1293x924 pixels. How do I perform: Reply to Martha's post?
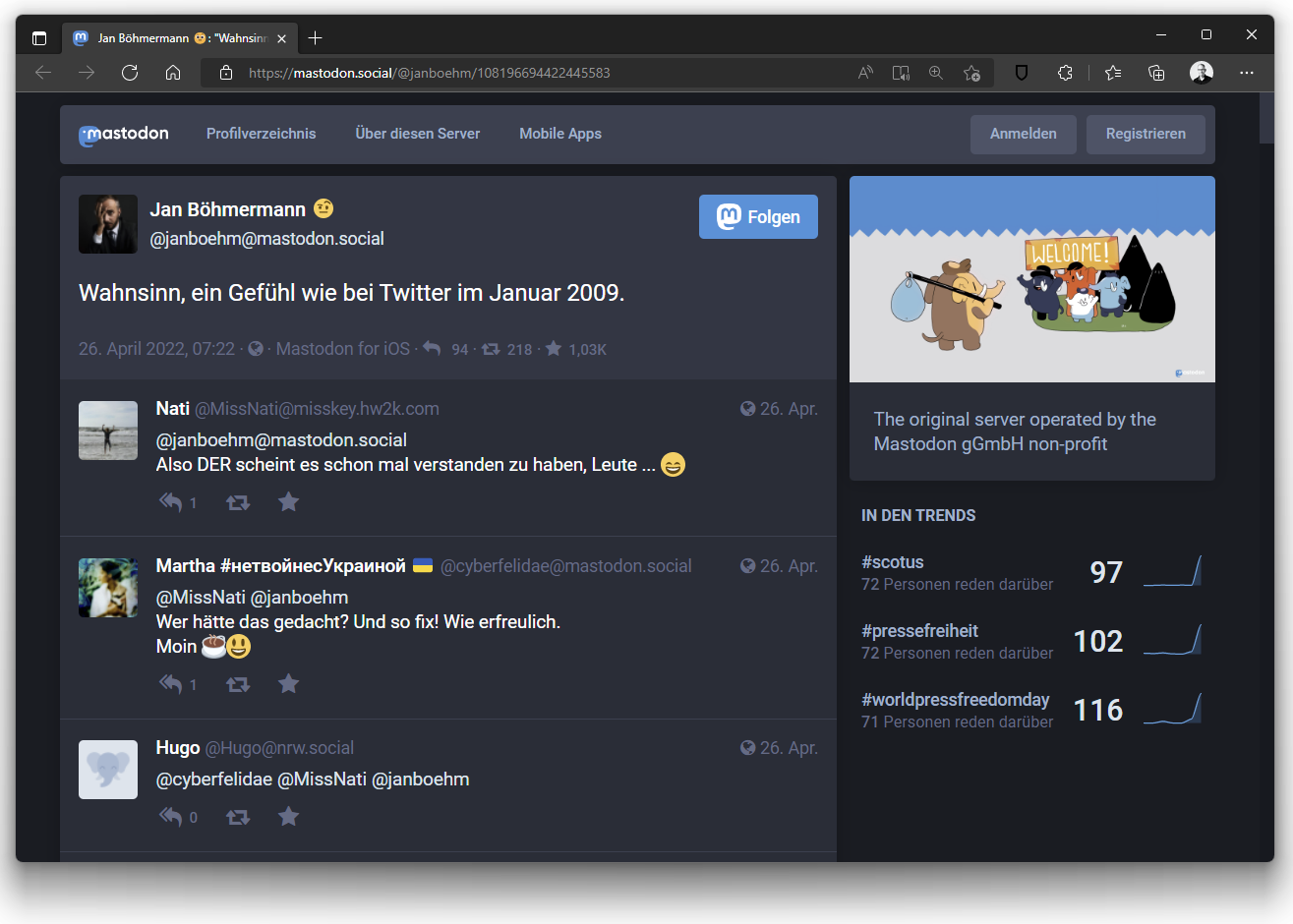coord(171,684)
